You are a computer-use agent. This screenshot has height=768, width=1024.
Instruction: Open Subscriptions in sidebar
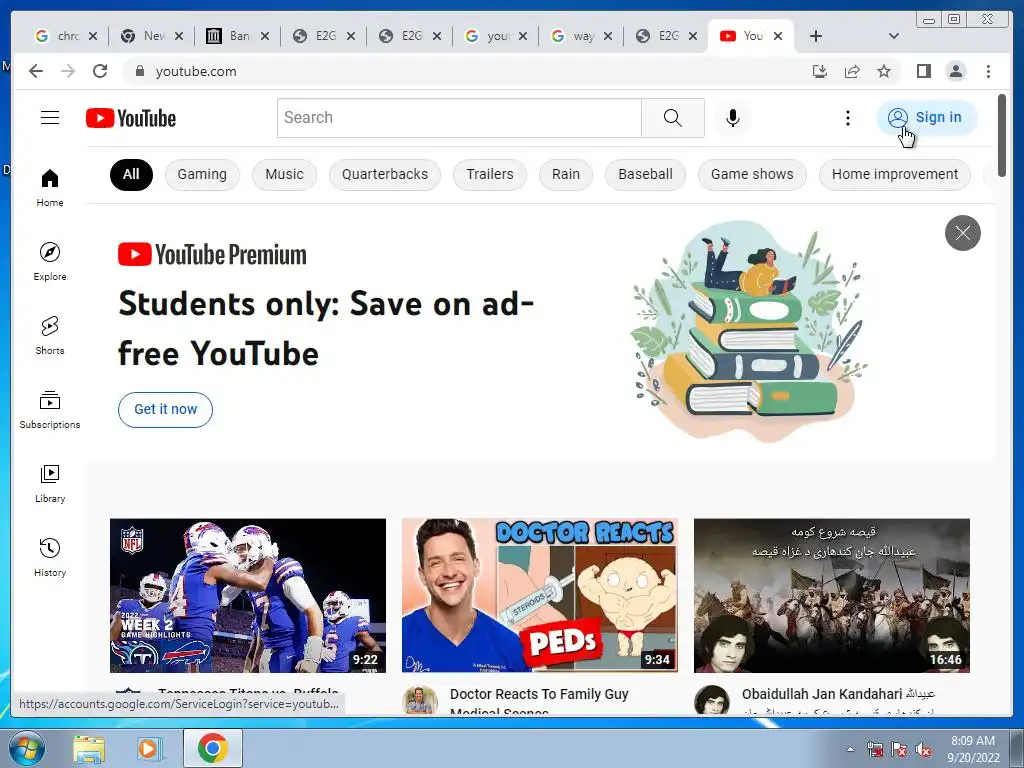50,409
